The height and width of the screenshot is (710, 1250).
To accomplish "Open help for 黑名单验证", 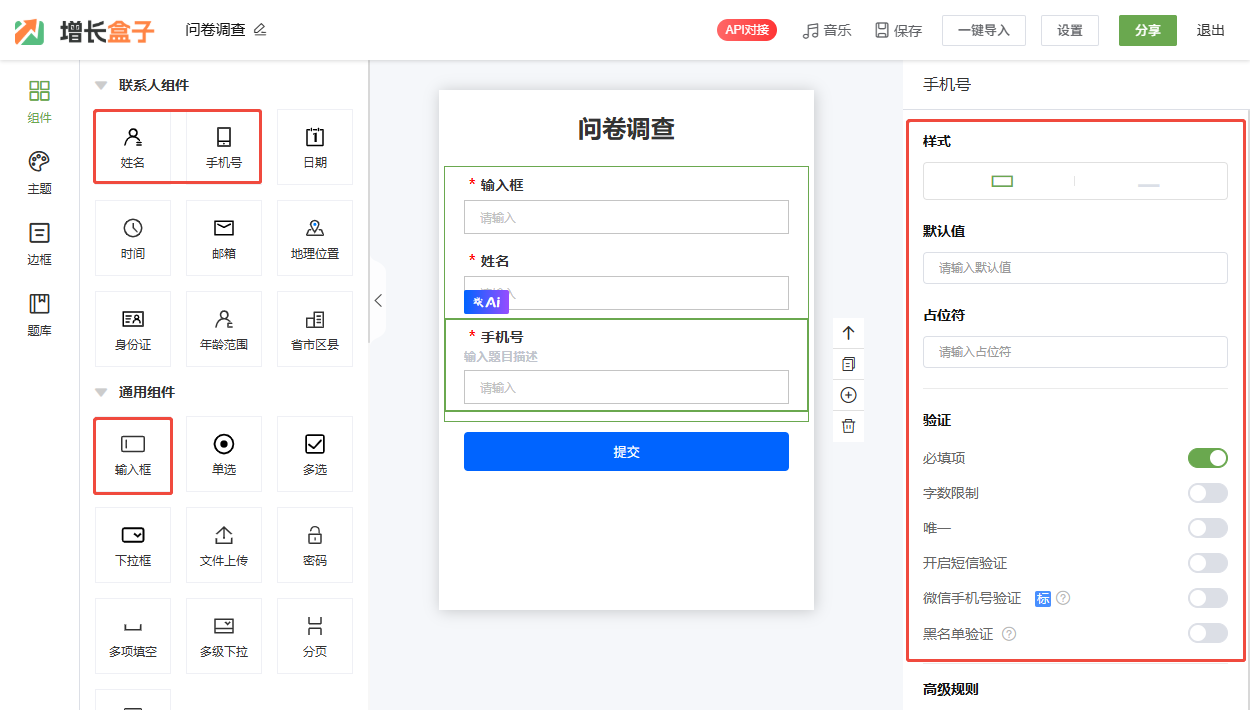I will (1009, 634).
